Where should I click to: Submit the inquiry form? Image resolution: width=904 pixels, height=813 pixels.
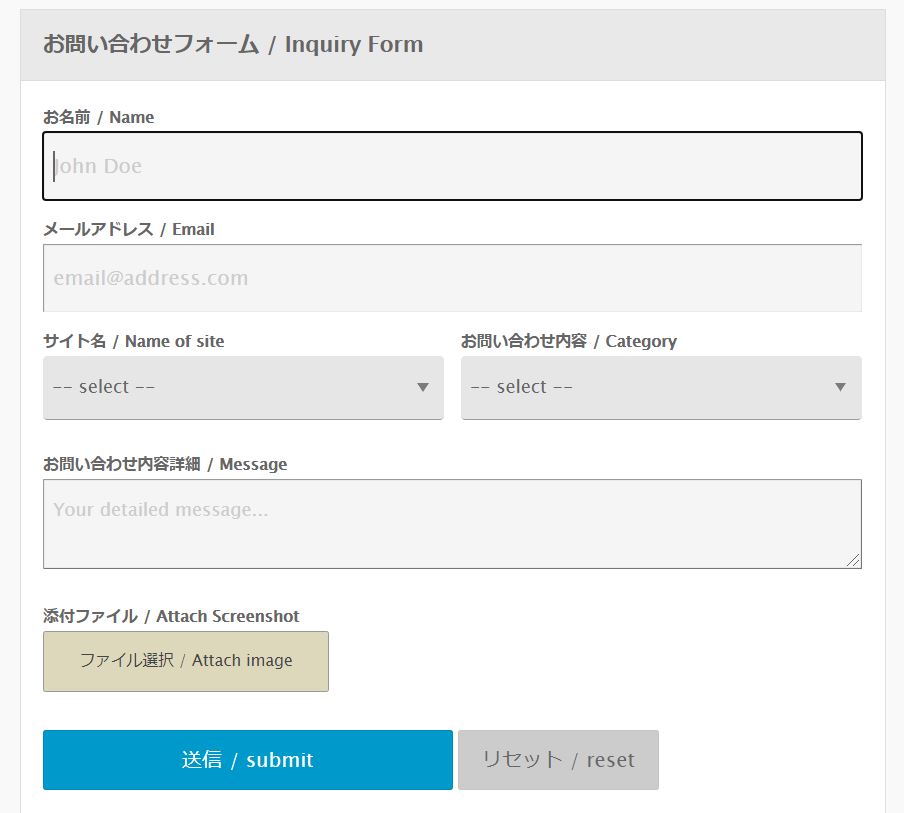tap(248, 760)
